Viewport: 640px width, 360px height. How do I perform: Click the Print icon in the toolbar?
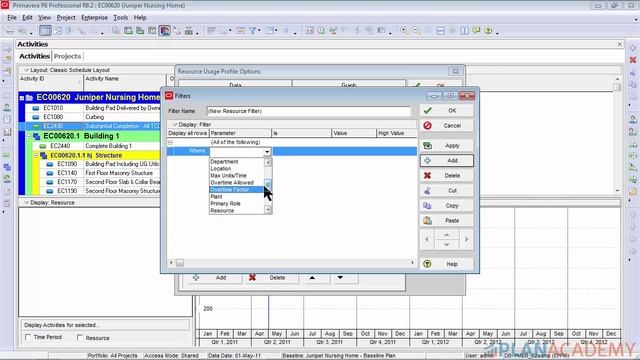pos(10,31)
